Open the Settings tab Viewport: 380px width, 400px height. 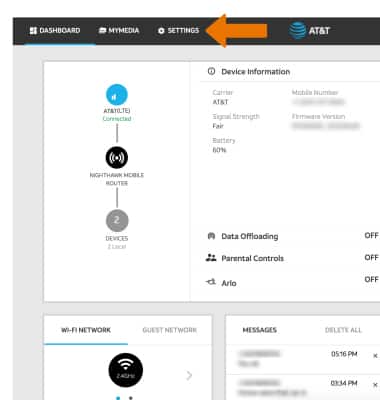tap(178, 31)
